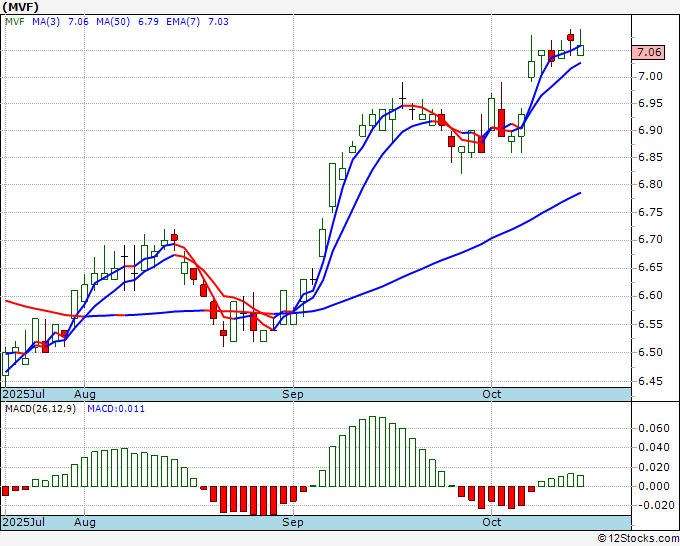Click the 6.90 price axis label
The width and height of the screenshot is (680, 546).
[x=650, y=130]
